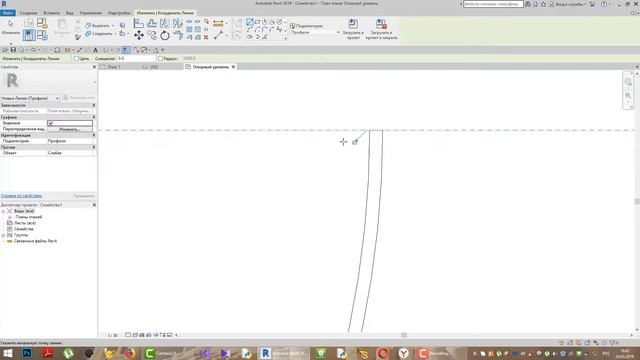Open Photoshop from the taskbar

coord(27,353)
